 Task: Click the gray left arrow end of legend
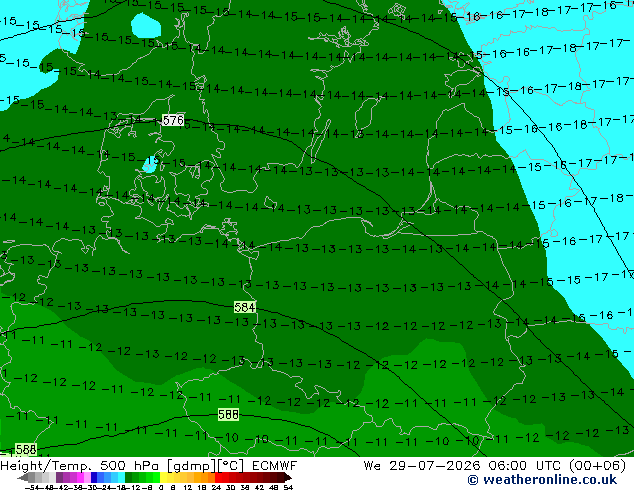click(x=23, y=478)
